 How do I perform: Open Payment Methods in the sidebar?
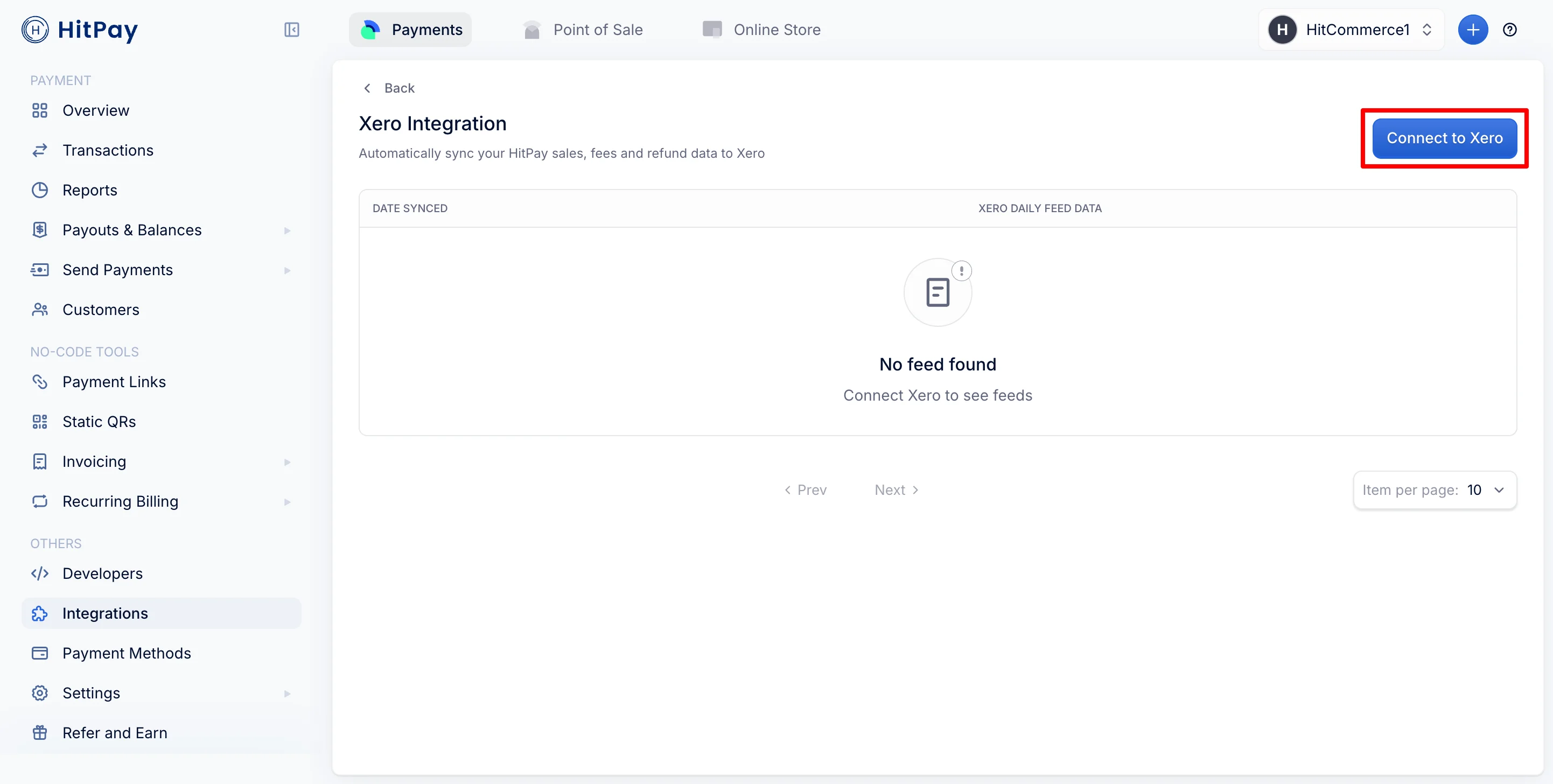[161, 653]
